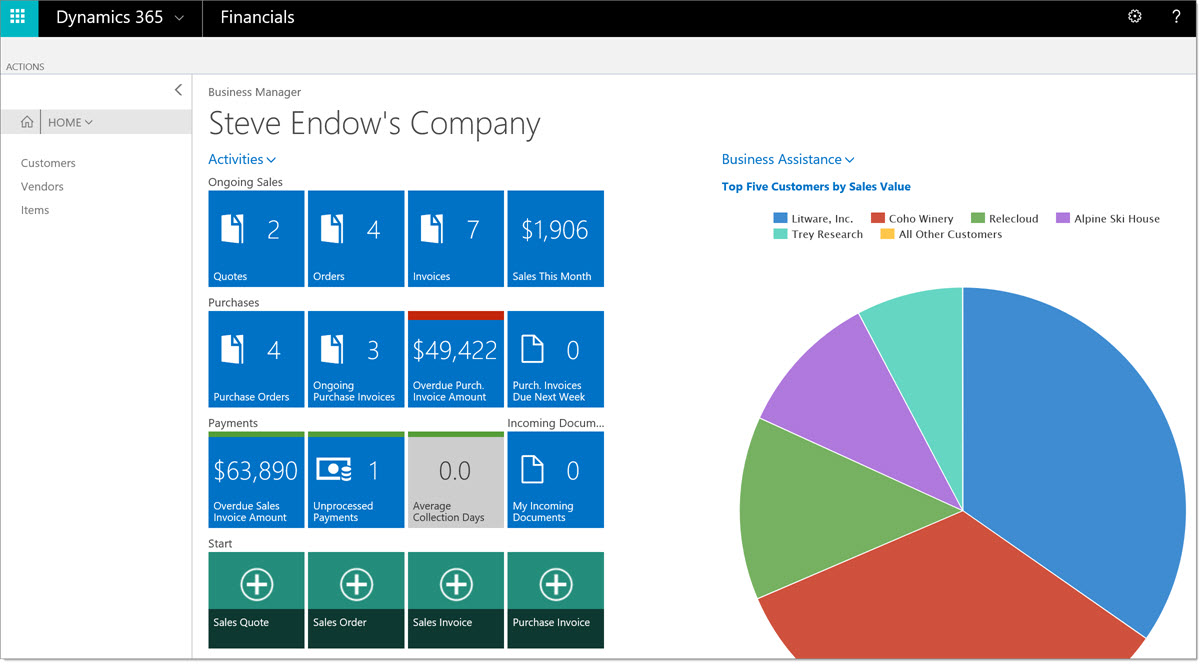1201x664 pixels.
Task: Click the Relecloud legend color swatch
Action: coord(977,217)
